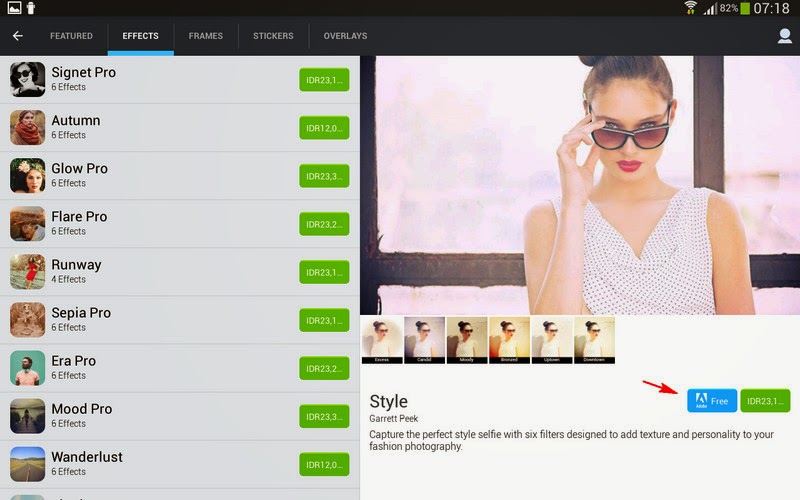The width and height of the screenshot is (800, 500).
Task: Select the "Signet Pro" title text
Action: (x=84, y=72)
